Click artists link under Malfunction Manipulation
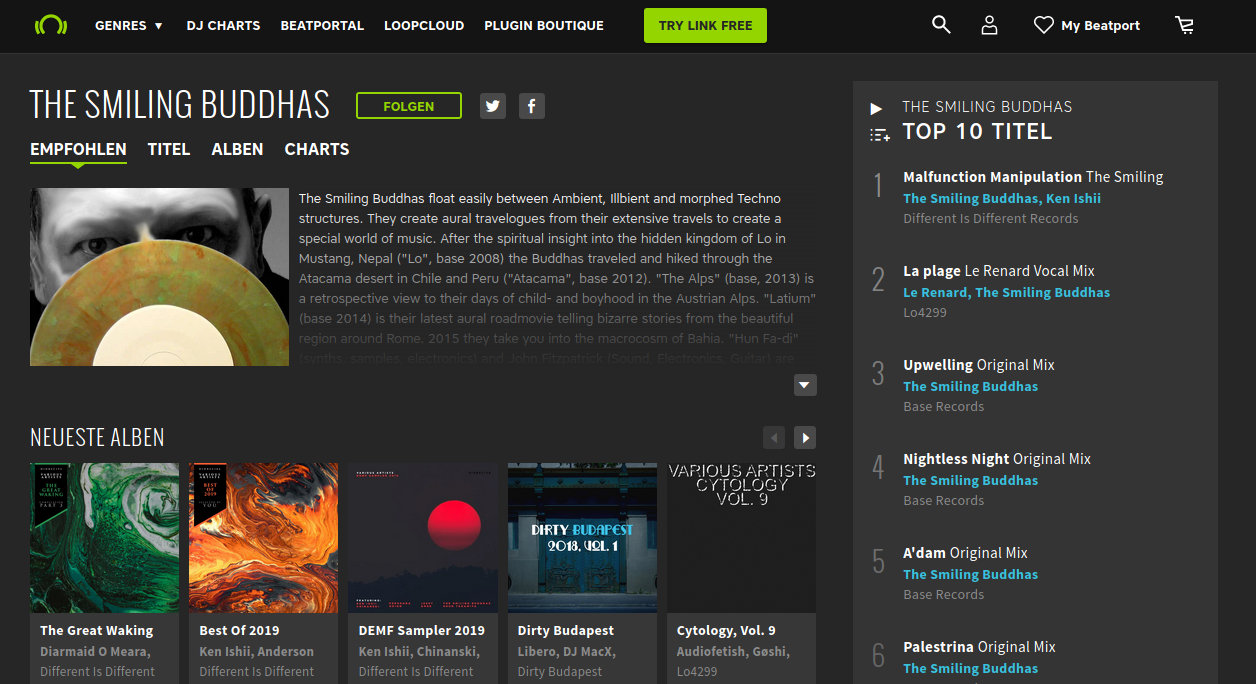The width and height of the screenshot is (1256, 684). pyautogui.click(x=1002, y=198)
